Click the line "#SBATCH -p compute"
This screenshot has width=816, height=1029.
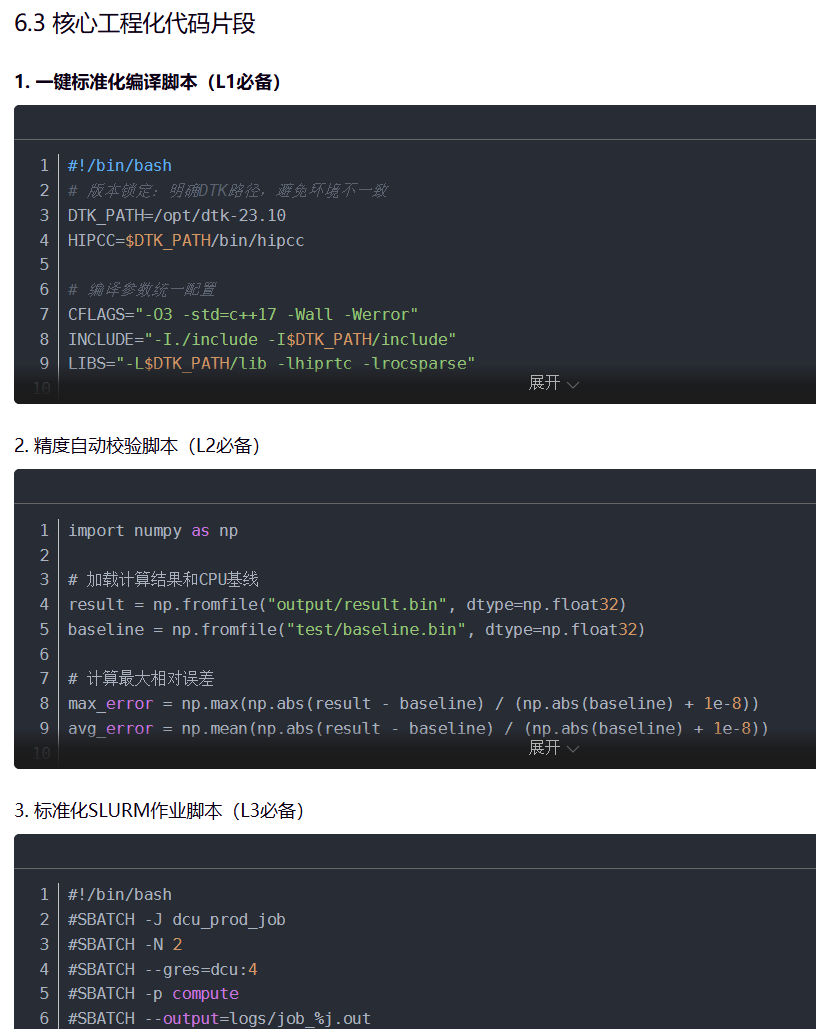click(153, 994)
